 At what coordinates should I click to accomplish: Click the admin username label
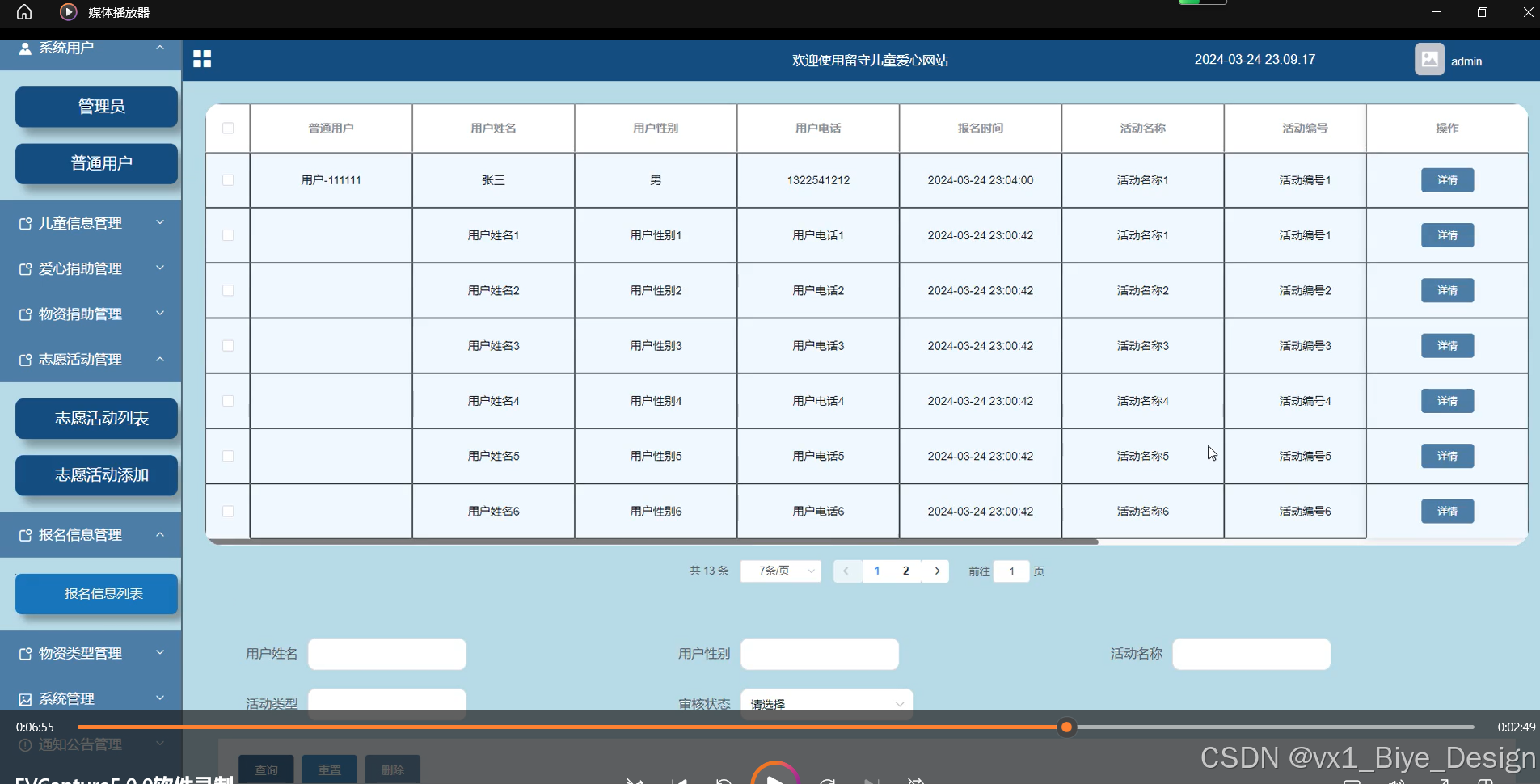(x=1466, y=61)
